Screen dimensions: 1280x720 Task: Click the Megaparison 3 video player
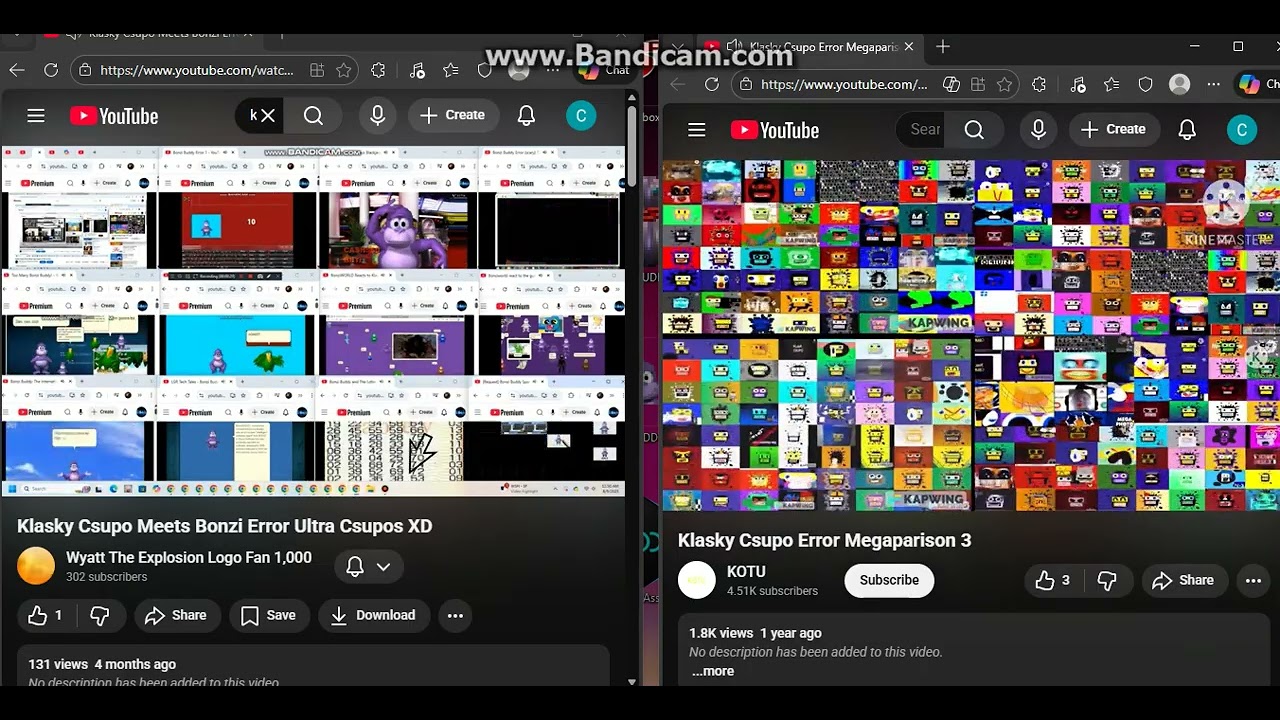tap(971, 336)
